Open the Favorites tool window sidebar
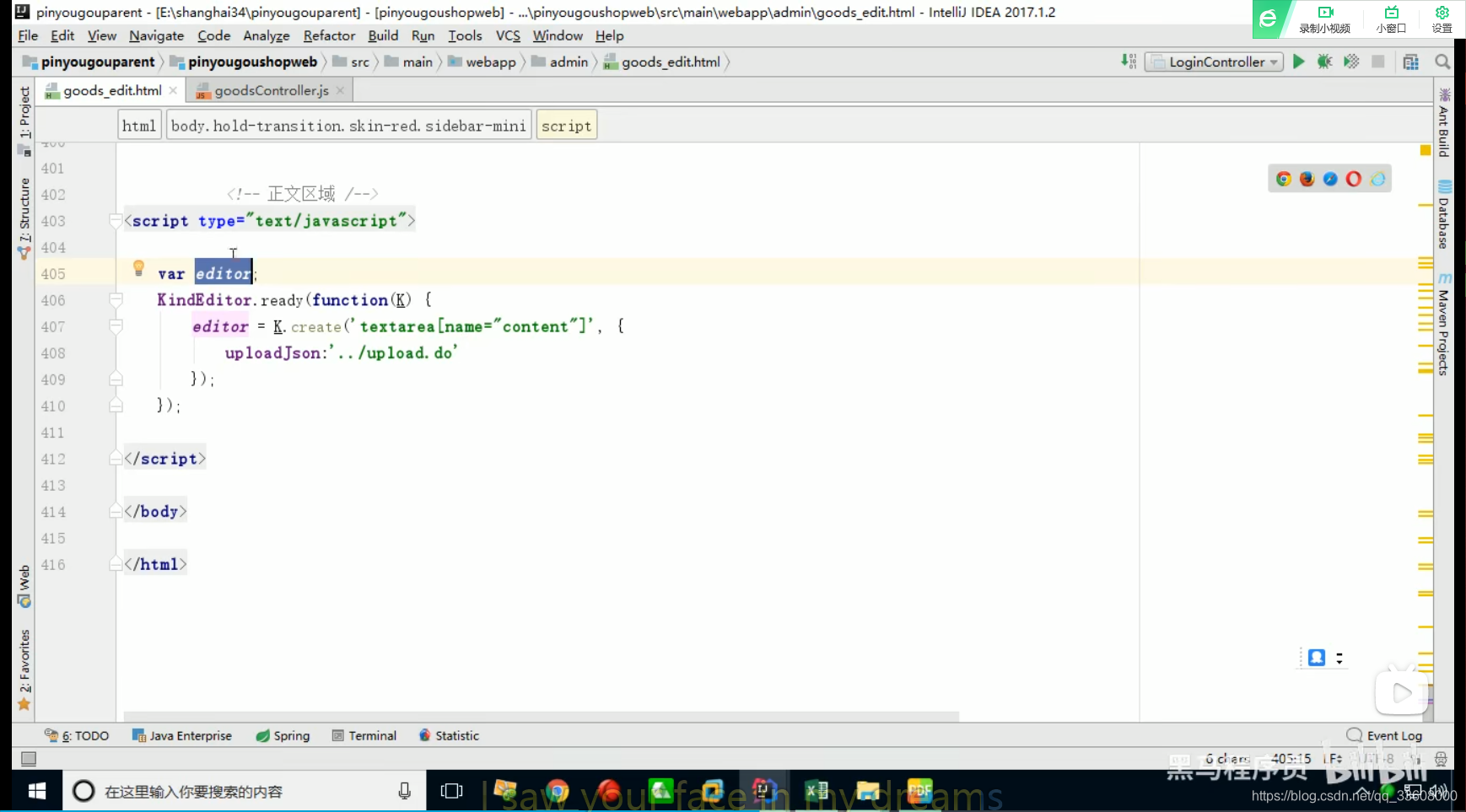Image resolution: width=1466 pixels, height=812 pixels. 24,669
